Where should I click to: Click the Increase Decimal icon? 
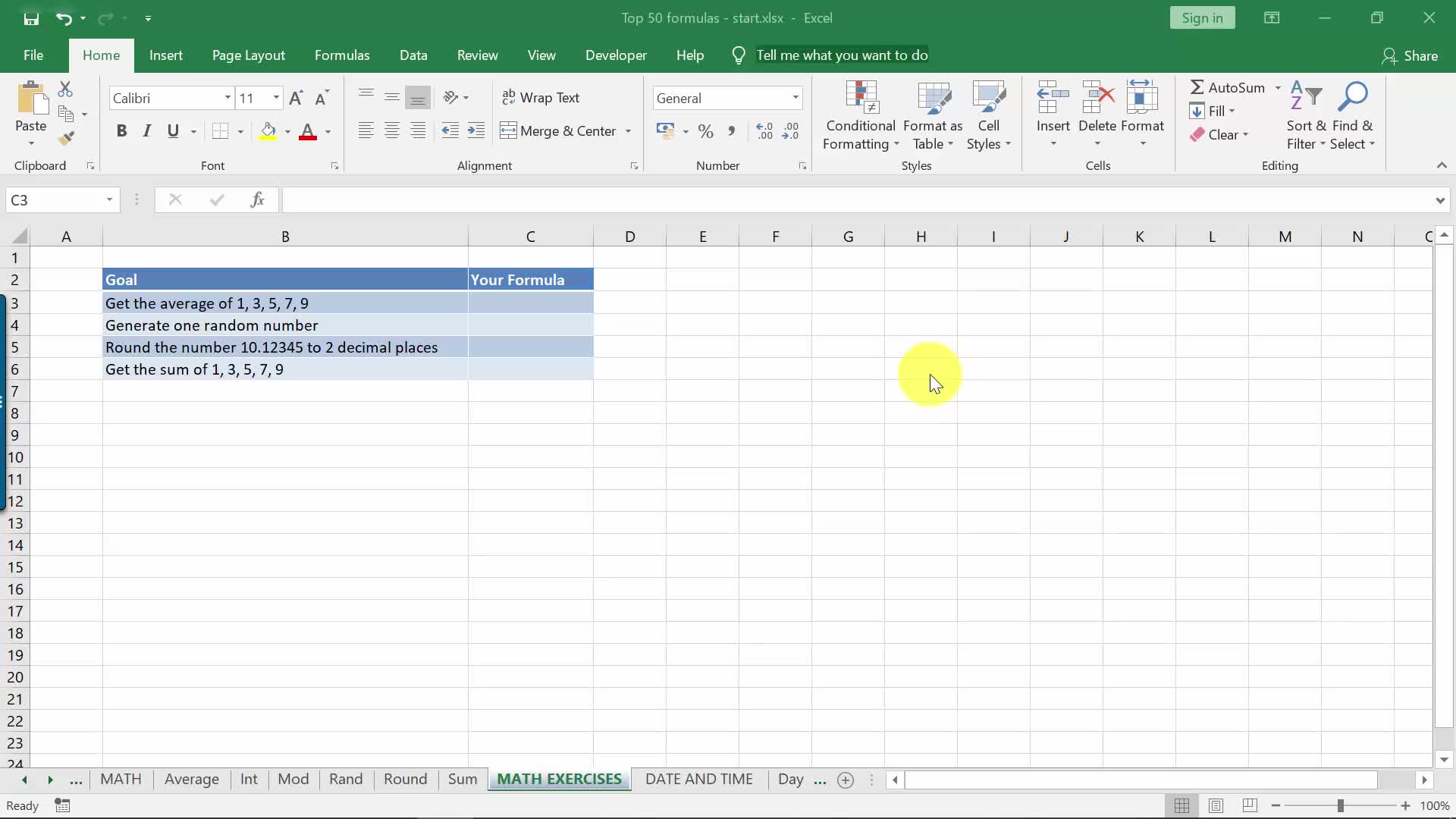point(764,131)
